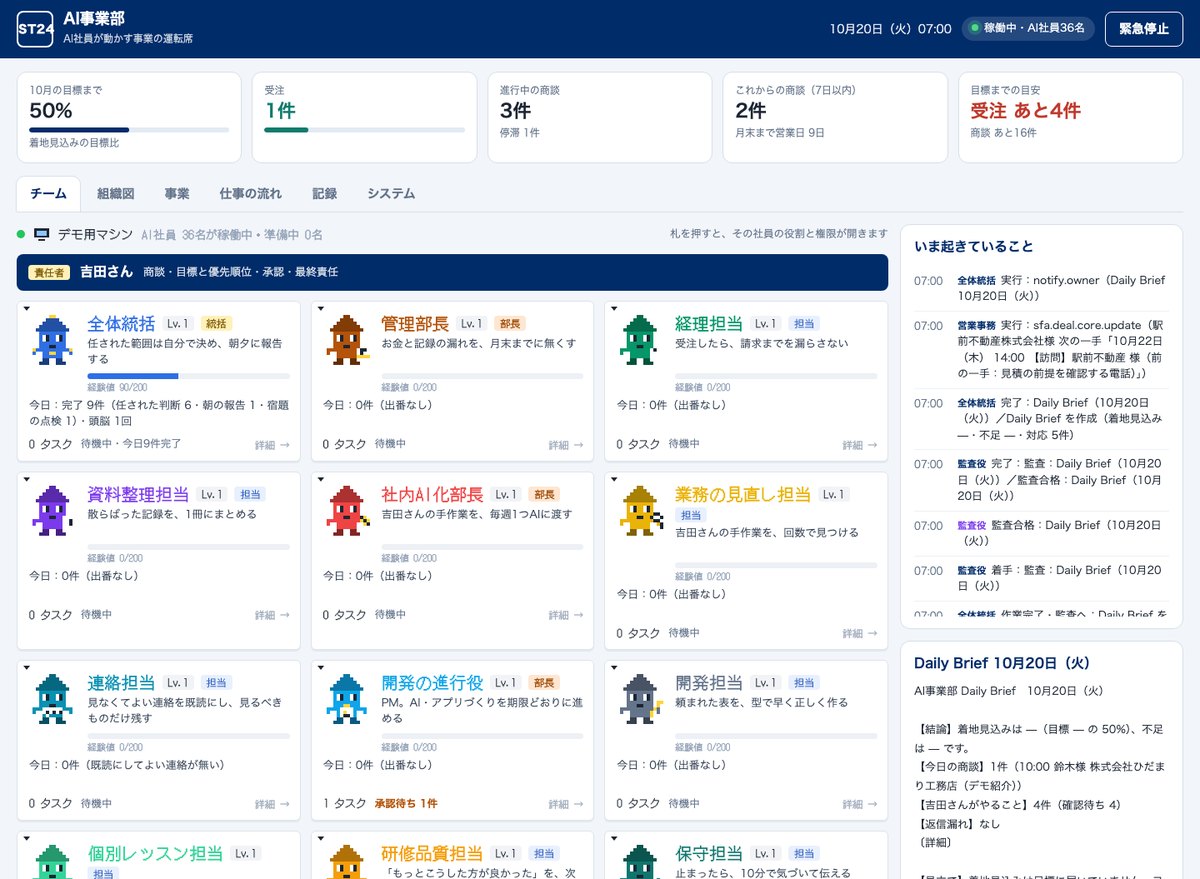Click the notify.owner log entry
Image resolution: width=1200 pixels, height=879 pixels.
[x=1041, y=288]
